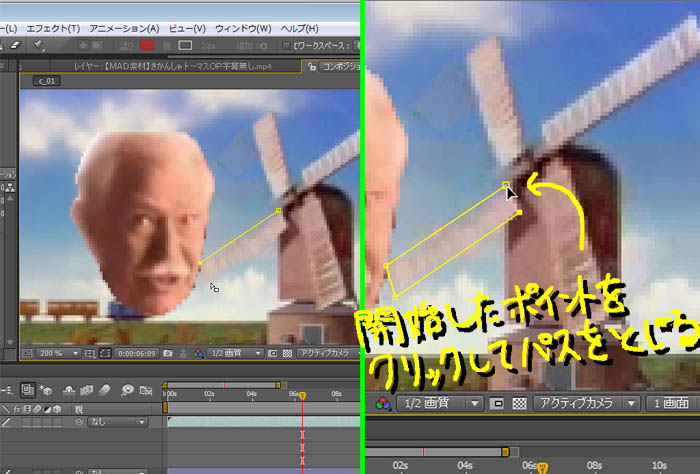Open grid and guide options icon

90,353
